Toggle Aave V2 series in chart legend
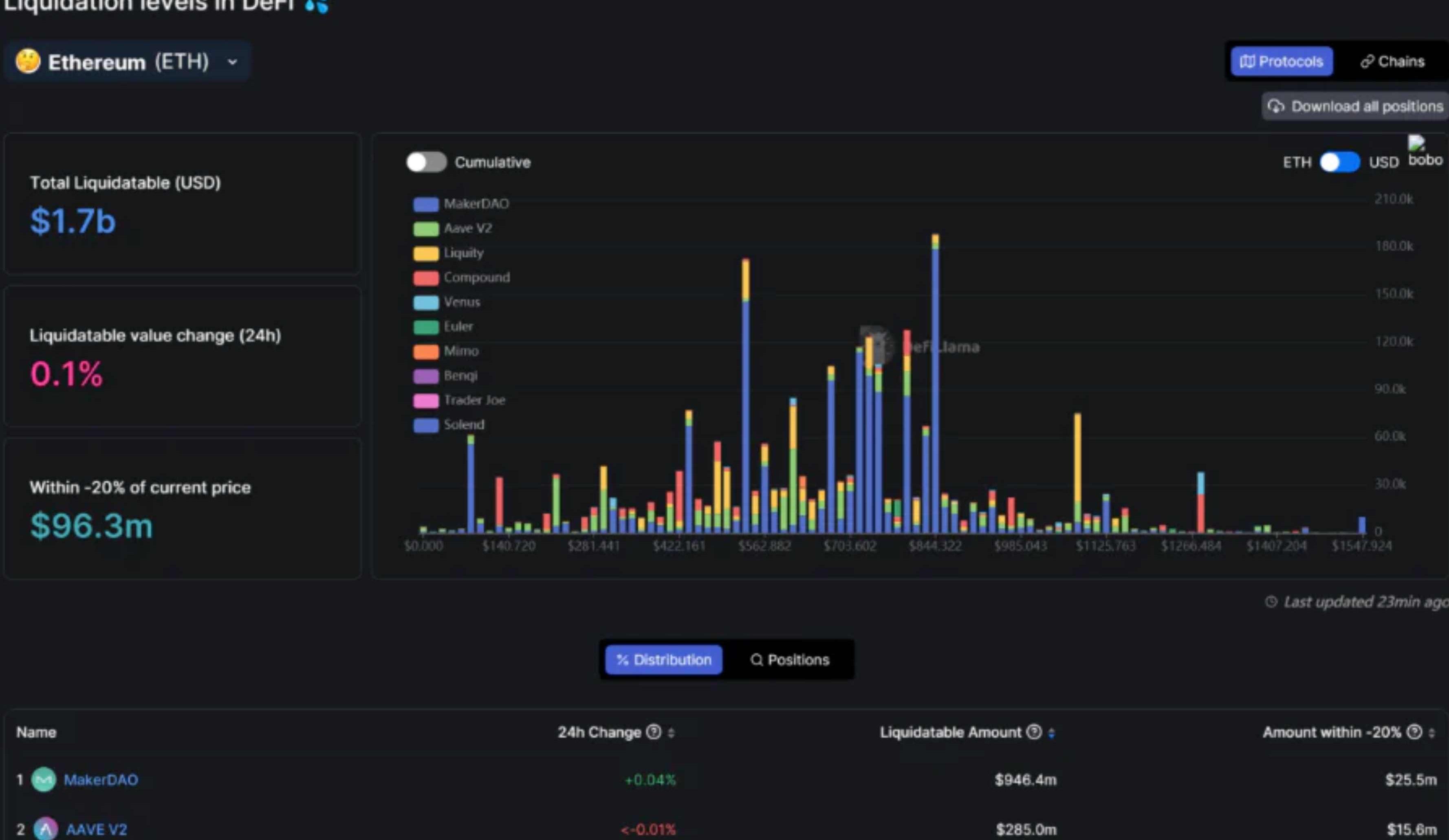This screenshot has height=840, width=1449. coord(453,228)
